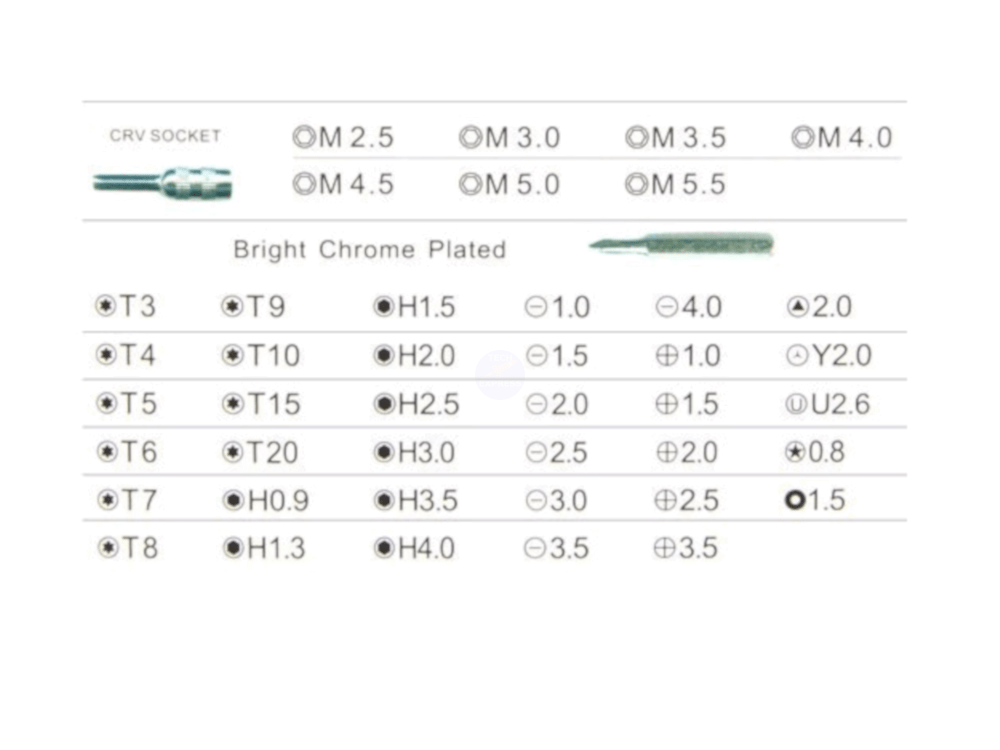Image resolution: width=1000 pixels, height=750 pixels.
Task: Click the hex symbol next to H1.5
Action: click(x=384, y=307)
